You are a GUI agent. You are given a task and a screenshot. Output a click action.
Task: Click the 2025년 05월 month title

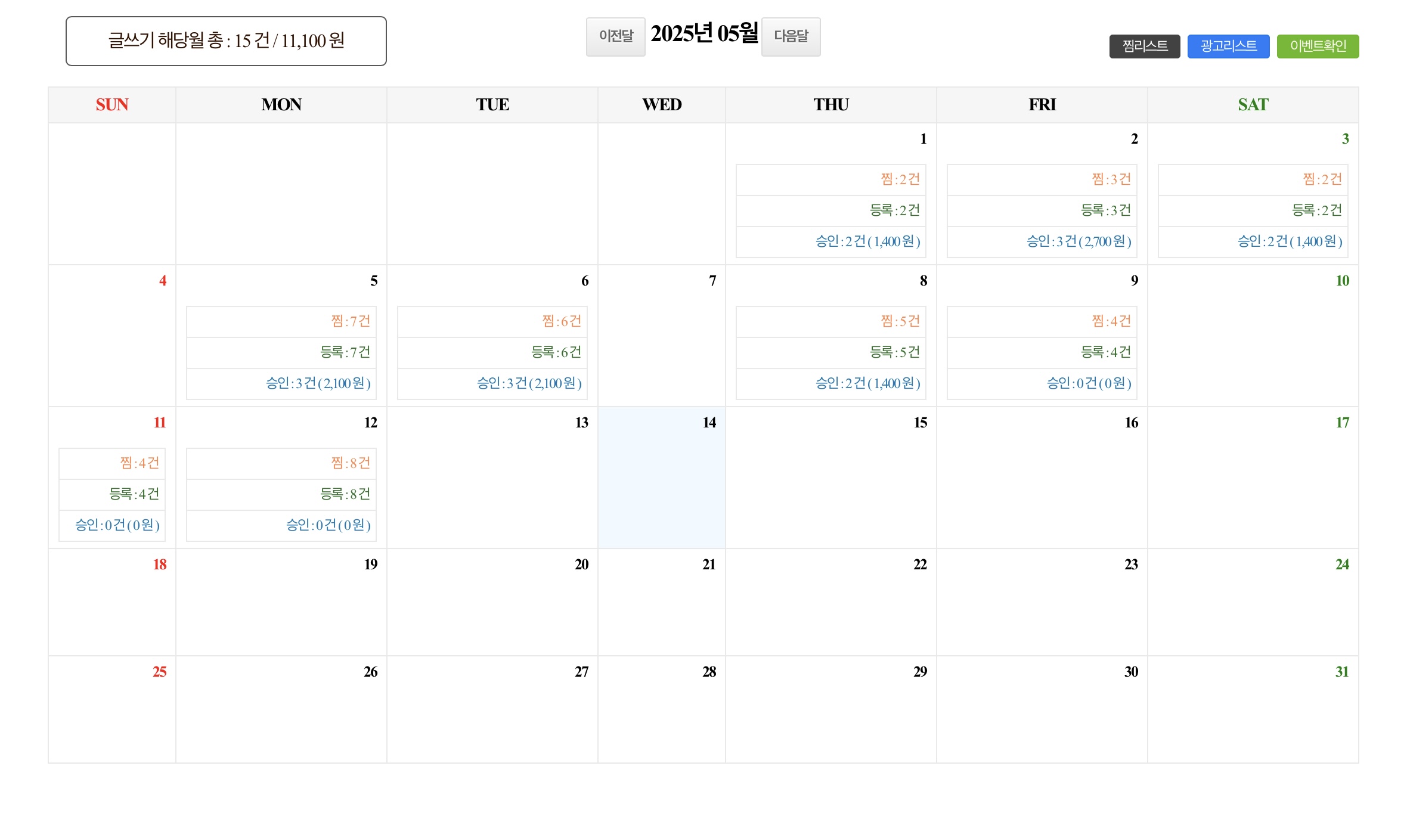pos(703,34)
